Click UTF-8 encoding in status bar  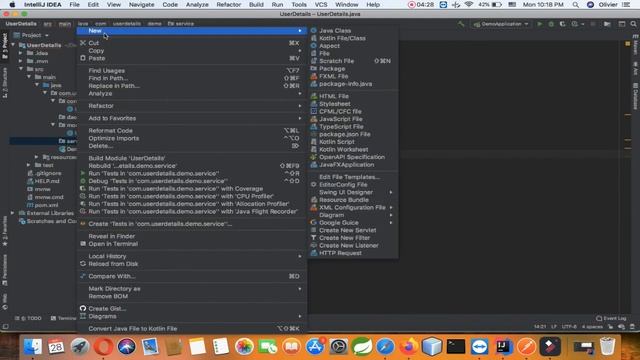coord(569,327)
